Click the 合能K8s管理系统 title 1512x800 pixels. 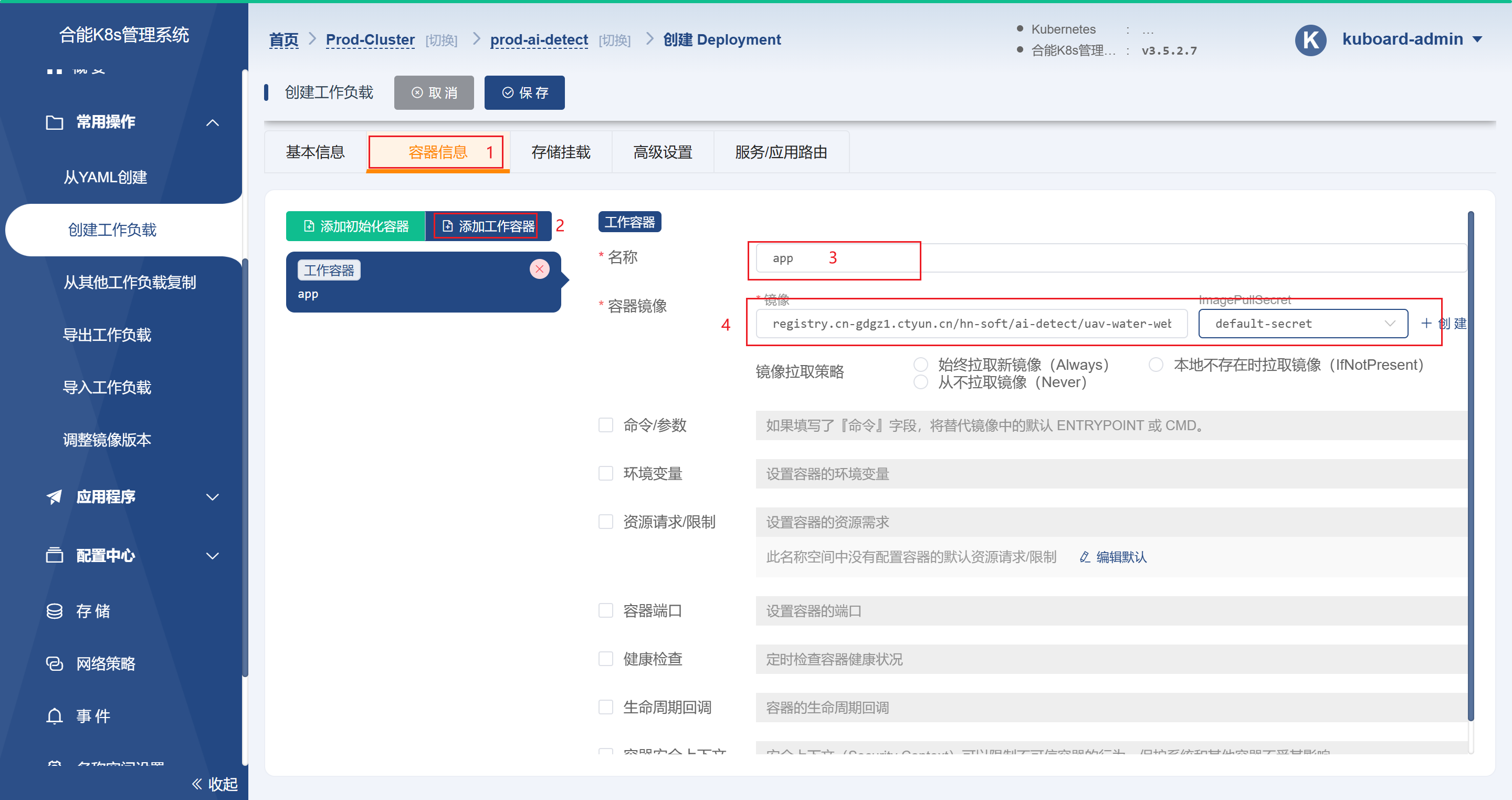[x=124, y=35]
